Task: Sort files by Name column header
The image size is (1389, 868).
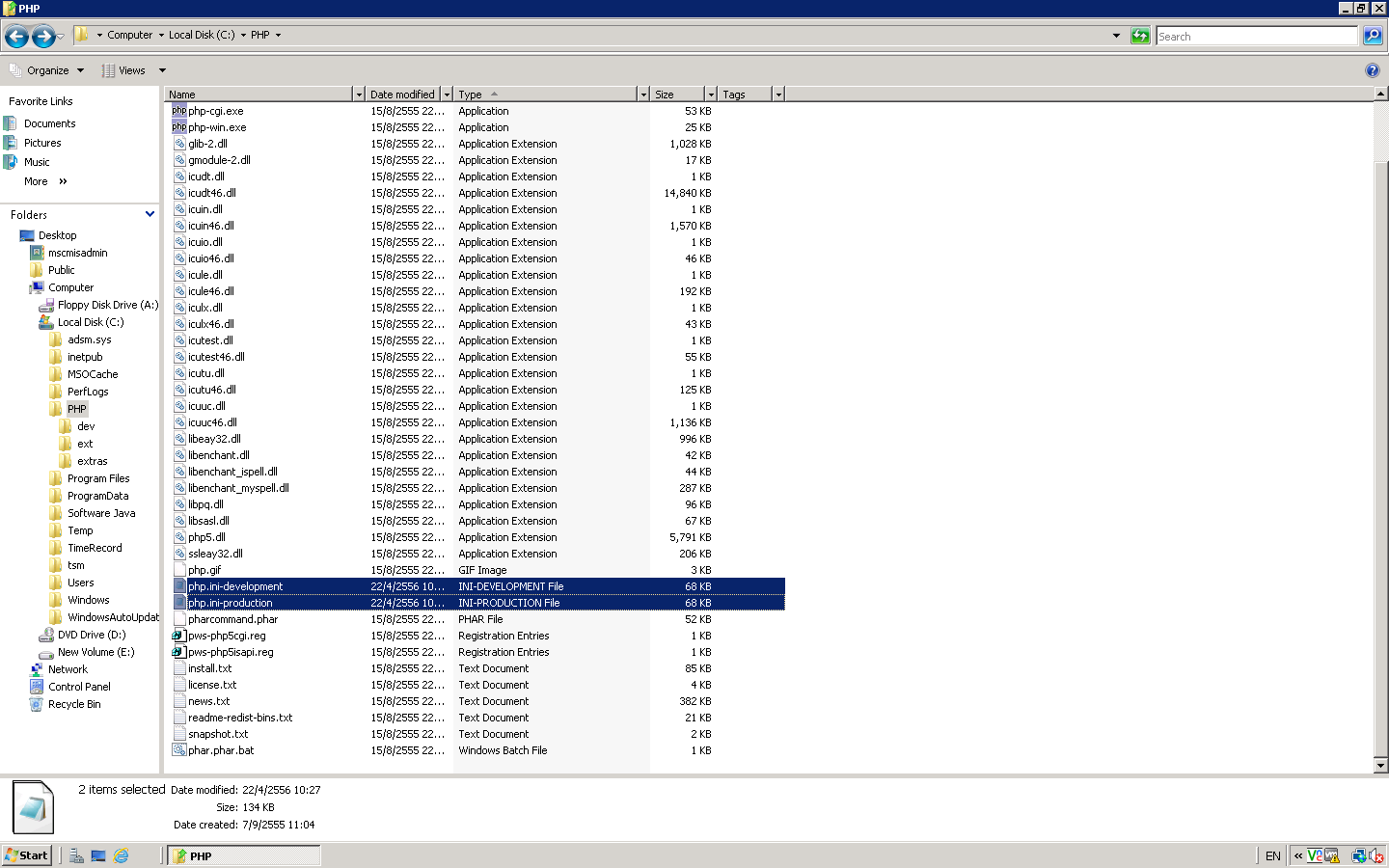Action: coord(259,95)
